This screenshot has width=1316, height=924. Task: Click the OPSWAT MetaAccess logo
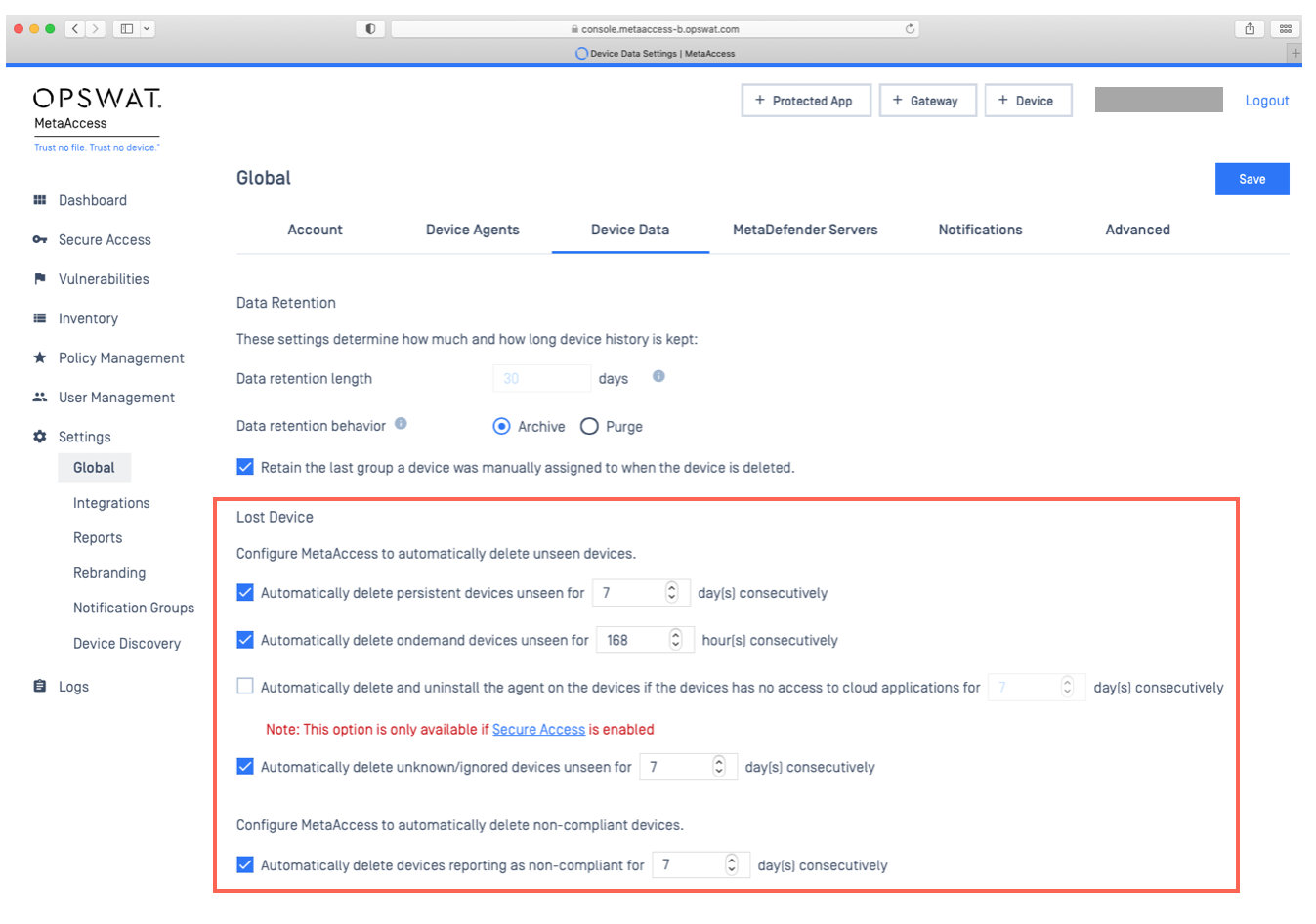[x=97, y=119]
